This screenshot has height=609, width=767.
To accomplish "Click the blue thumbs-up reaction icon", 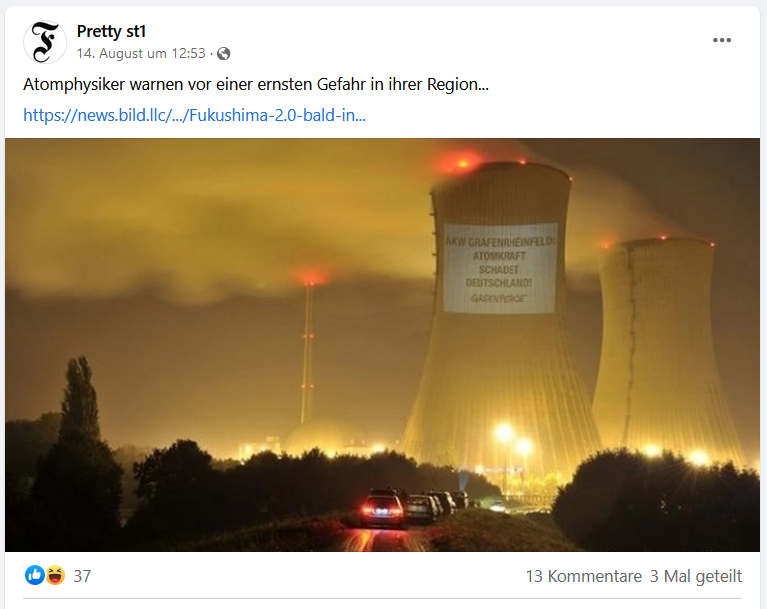I will 35,575.
